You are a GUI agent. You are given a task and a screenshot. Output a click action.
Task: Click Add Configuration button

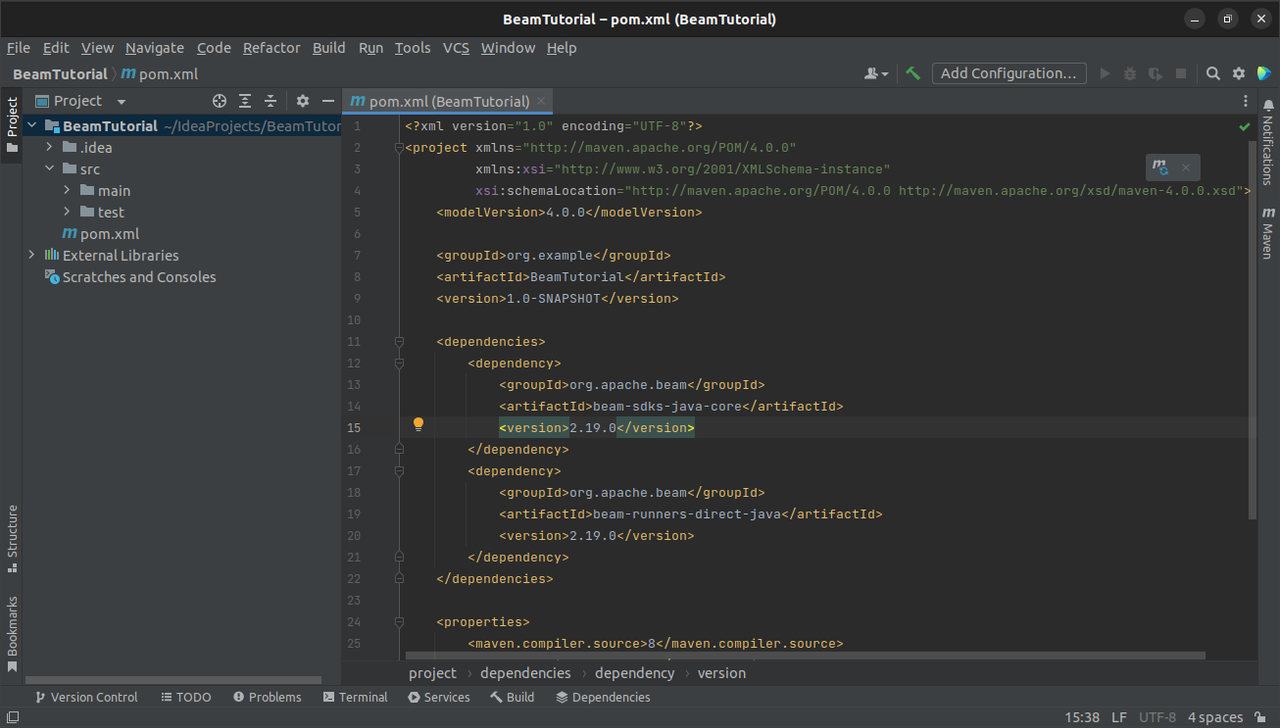coord(1009,73)
